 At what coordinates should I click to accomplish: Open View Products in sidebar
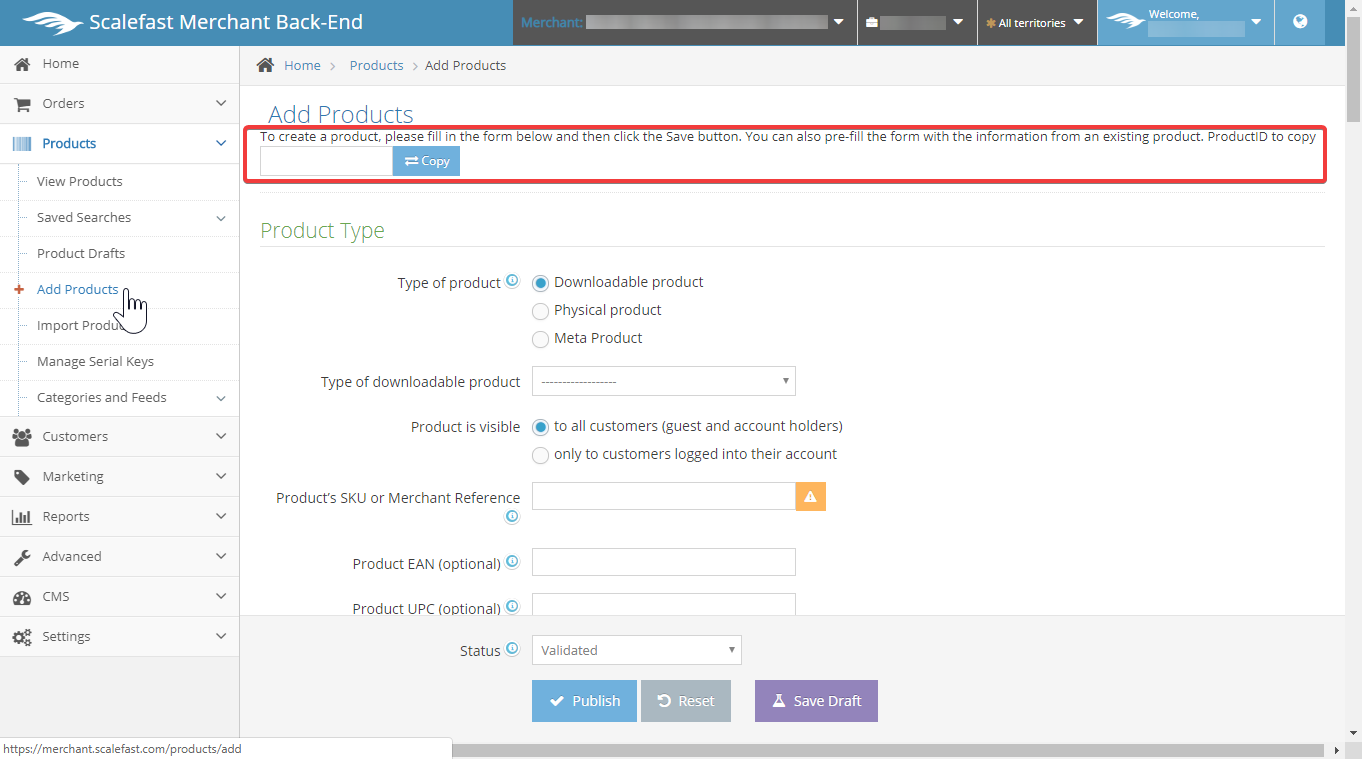point(80,182)
